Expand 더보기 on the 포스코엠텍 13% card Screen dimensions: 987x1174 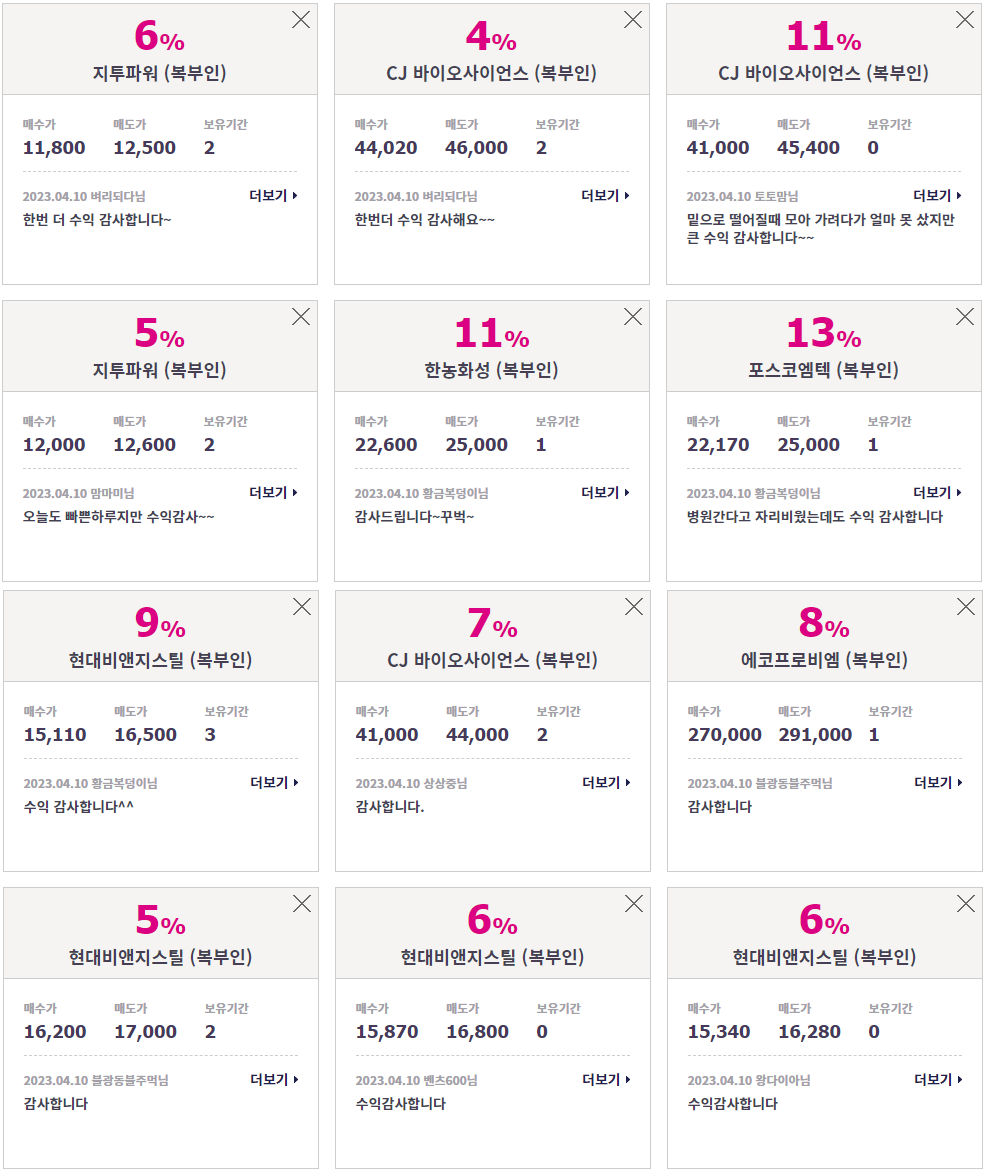[x=938, y=493]
